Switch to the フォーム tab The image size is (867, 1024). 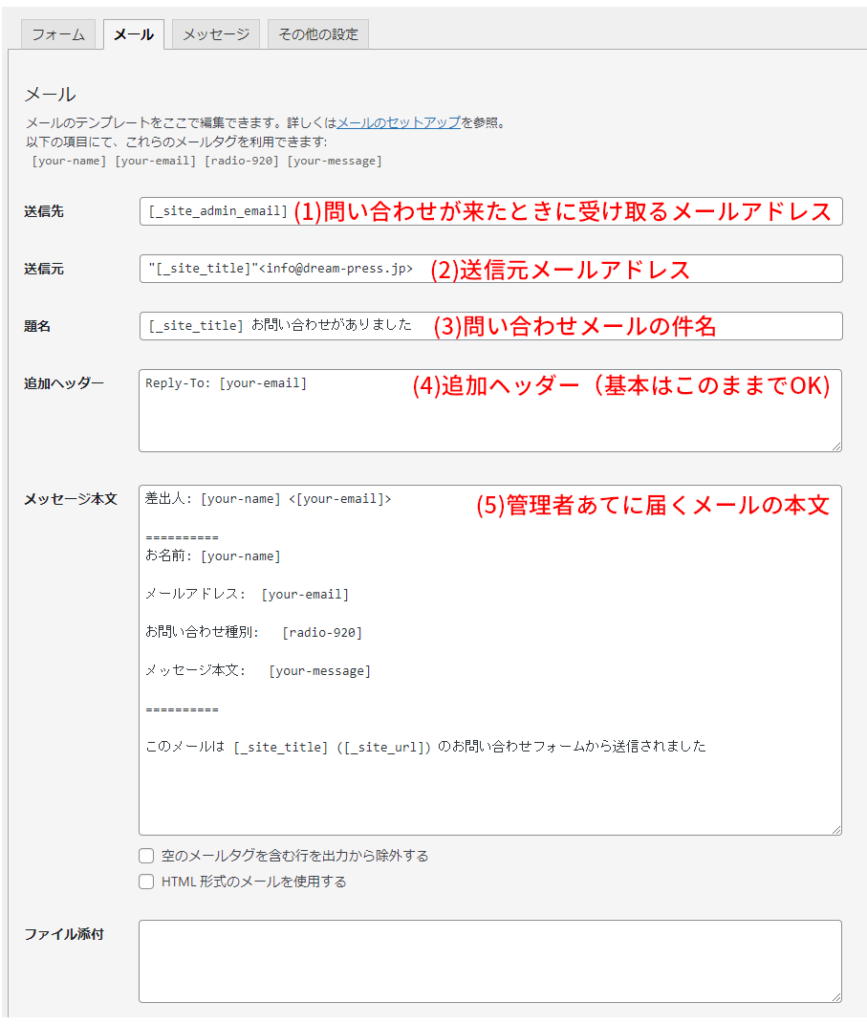pyautogui.click(x=59, y=34)
